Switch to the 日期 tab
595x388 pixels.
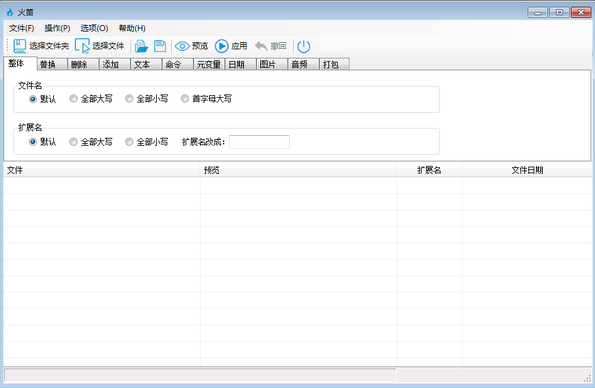(x=241, y=65)
